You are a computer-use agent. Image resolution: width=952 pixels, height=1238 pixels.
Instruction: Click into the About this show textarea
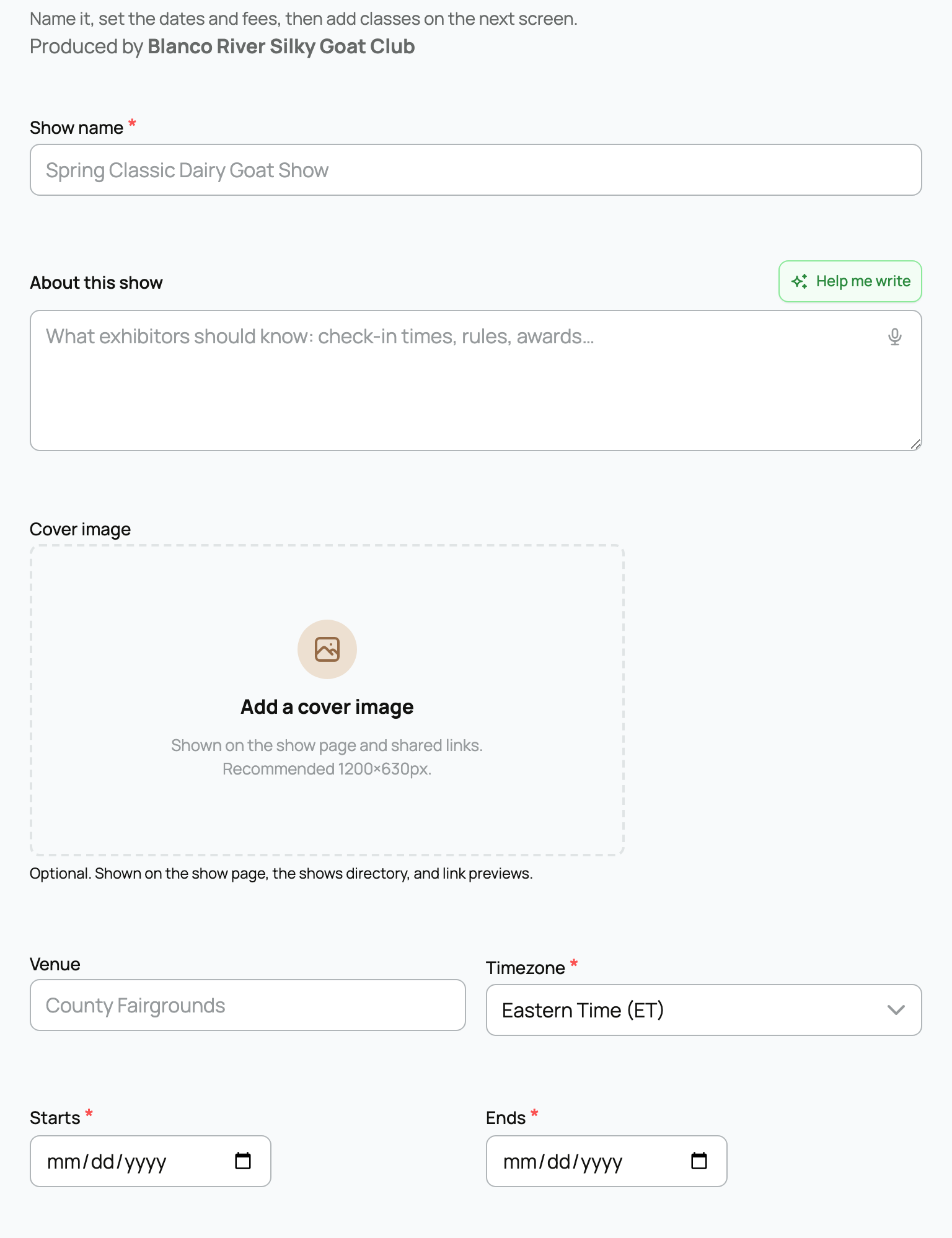pos(476,380)
